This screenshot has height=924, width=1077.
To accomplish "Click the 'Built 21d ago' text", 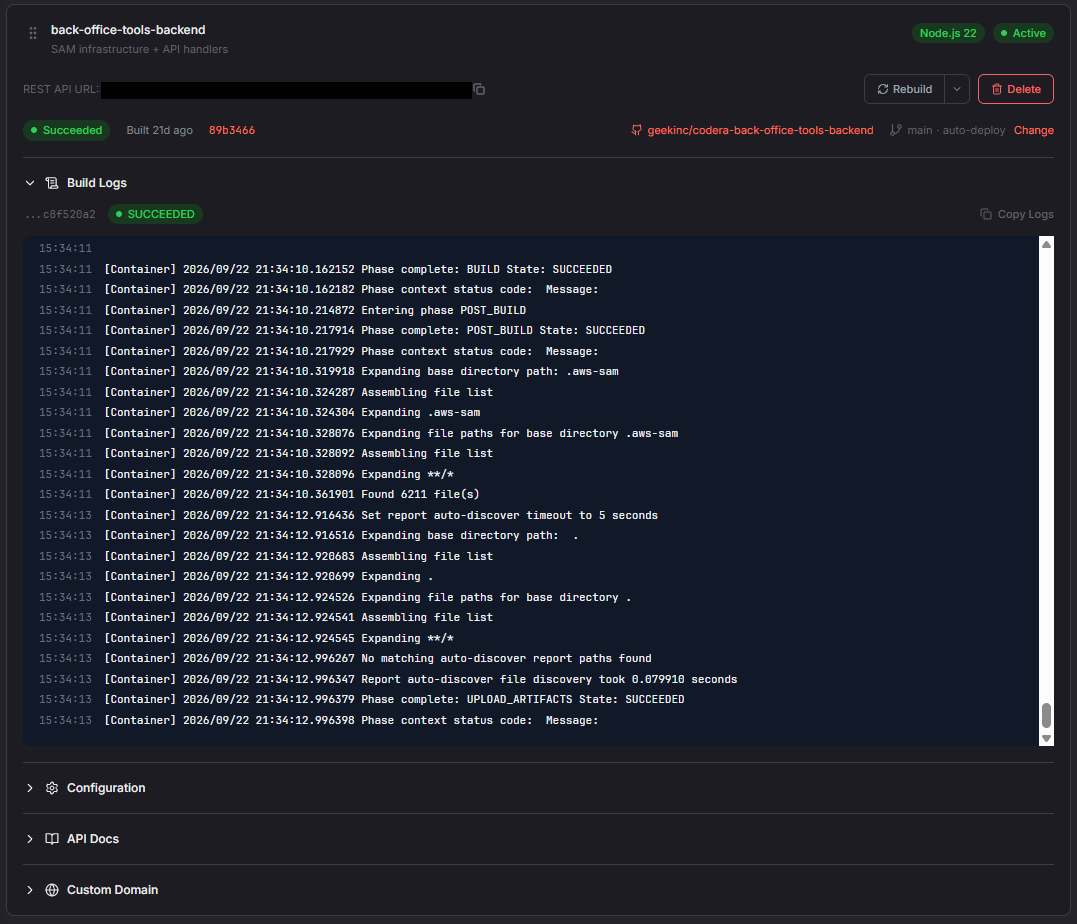I will point(159,131).
